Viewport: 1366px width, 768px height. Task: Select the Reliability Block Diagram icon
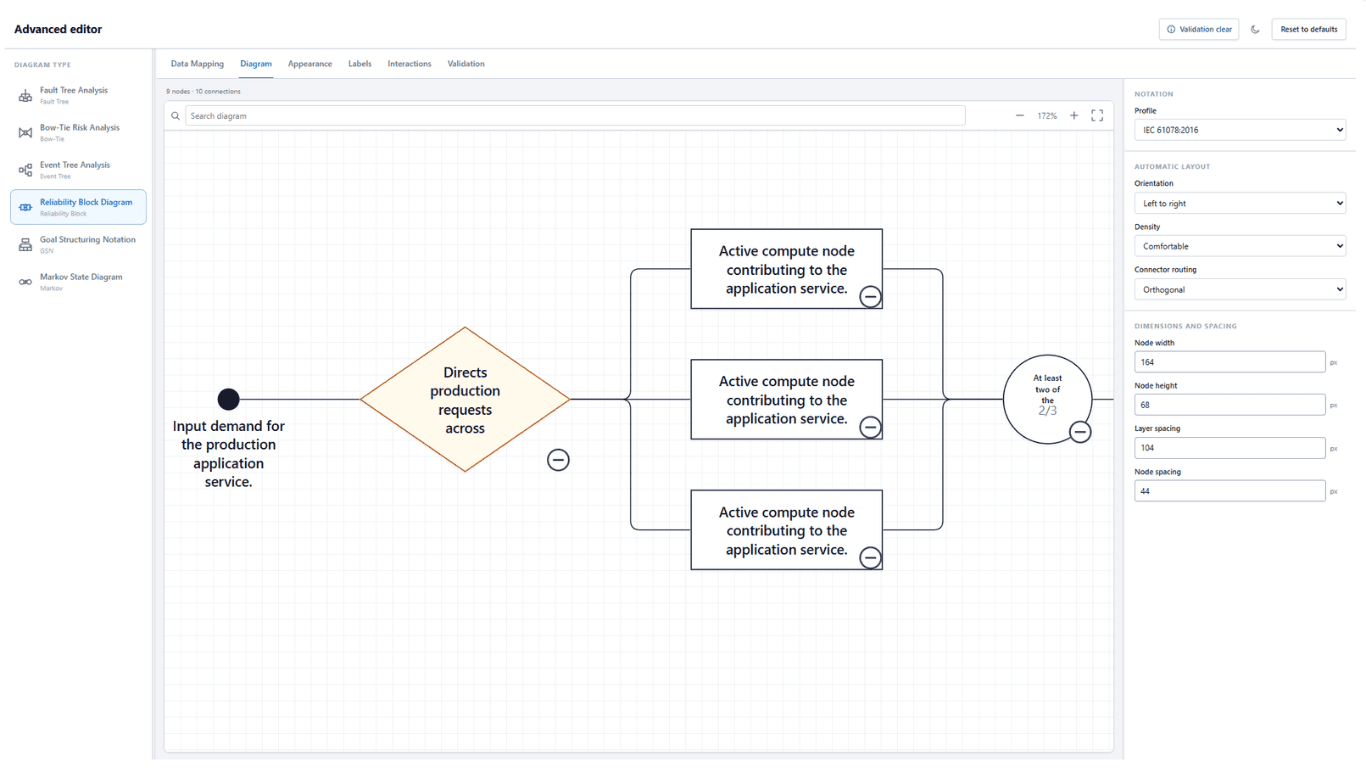pos(26,207)
